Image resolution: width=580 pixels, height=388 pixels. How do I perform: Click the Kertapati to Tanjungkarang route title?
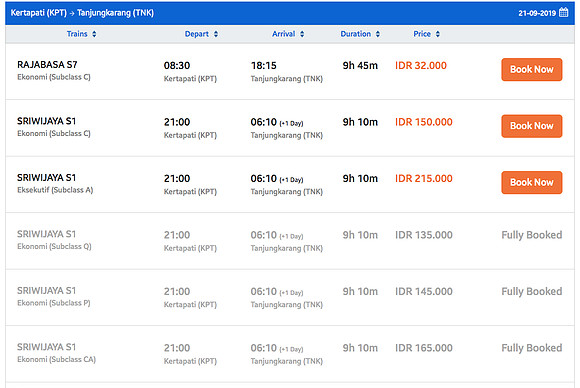[82, 13]
